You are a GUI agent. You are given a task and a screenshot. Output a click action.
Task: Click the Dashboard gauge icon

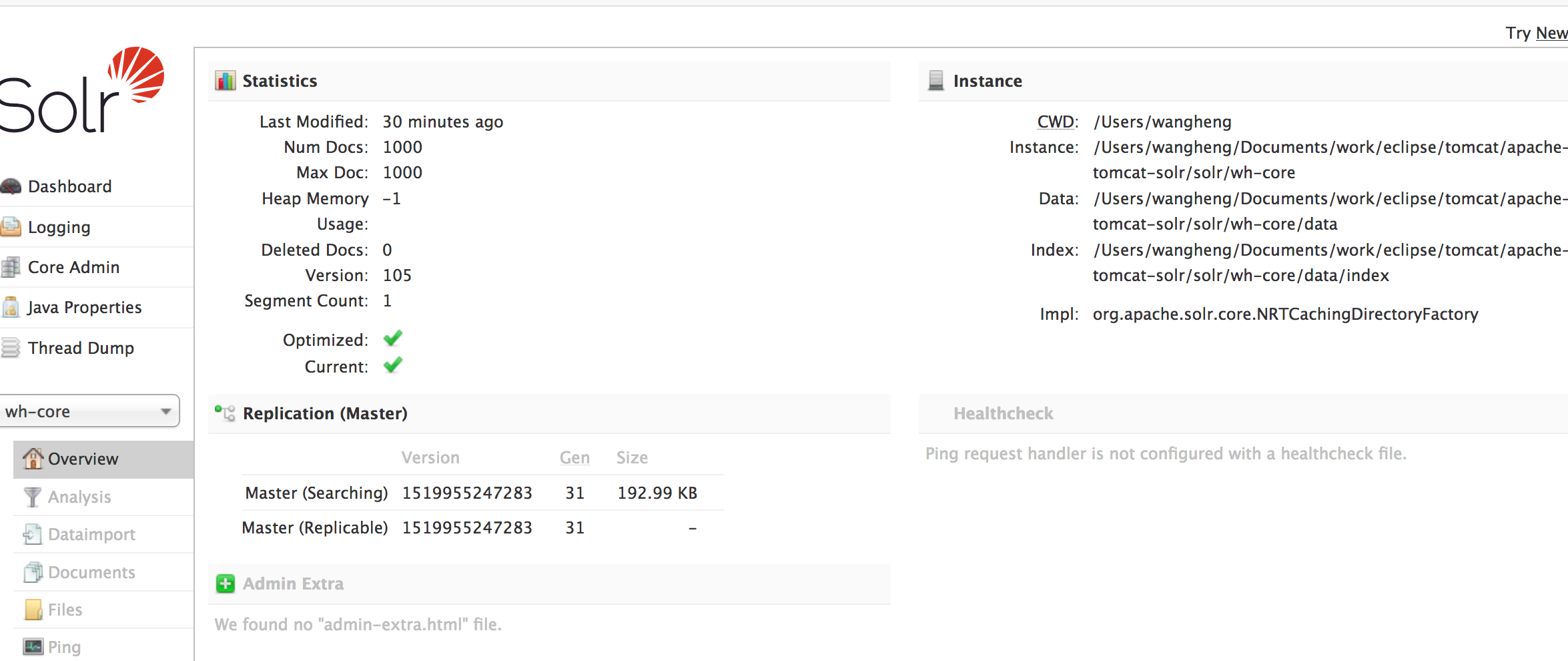point(11,186)
